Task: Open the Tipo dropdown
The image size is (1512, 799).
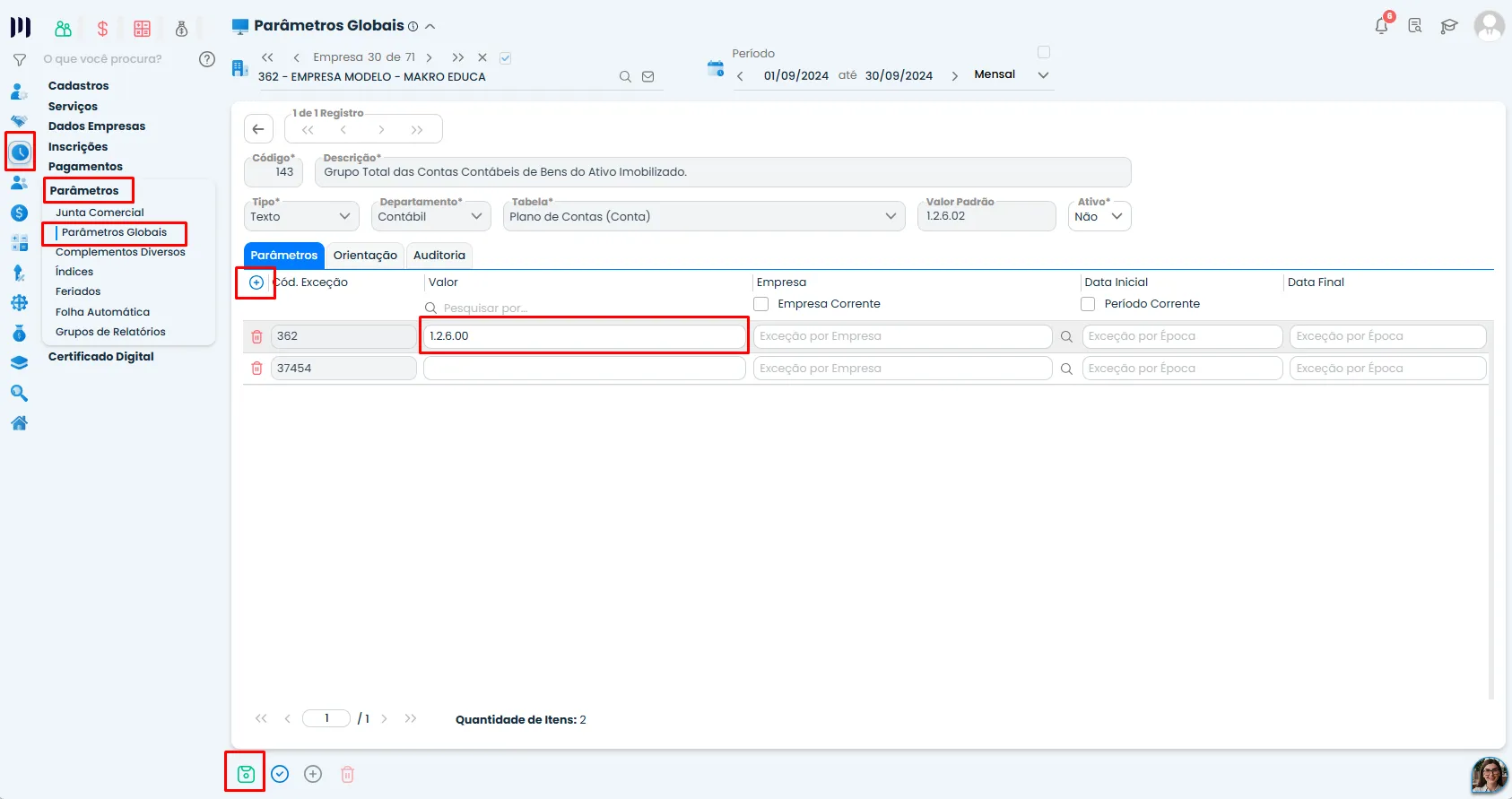Action: [x=301, y=216]
